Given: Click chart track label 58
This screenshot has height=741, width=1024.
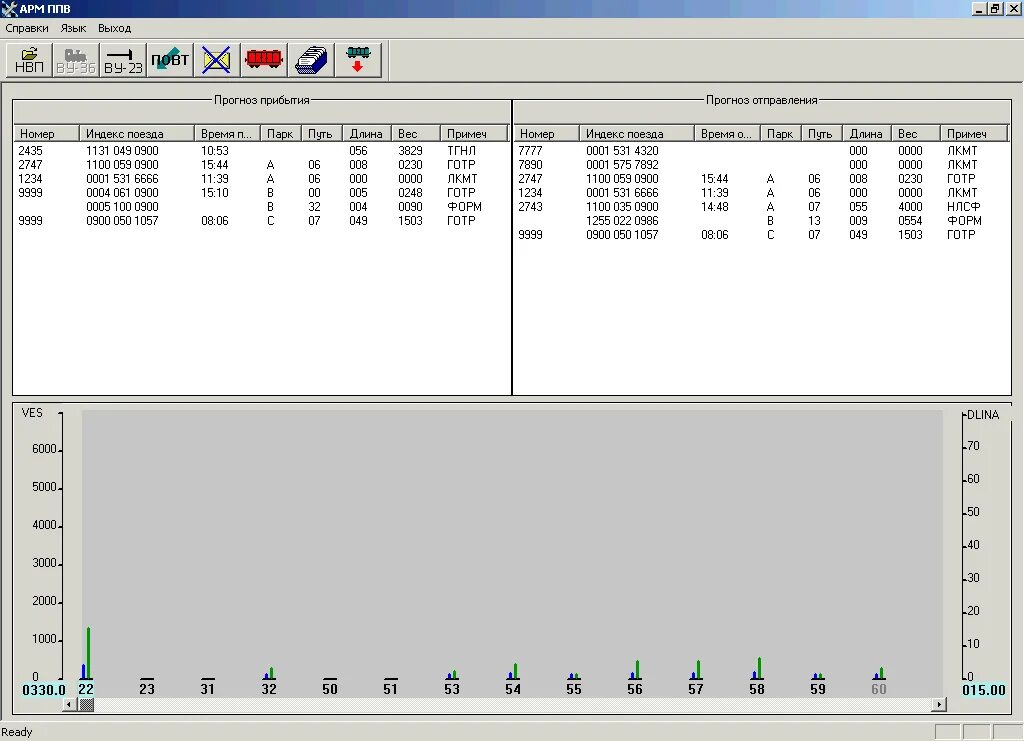Looking at the screenshot, I should 757,689.
